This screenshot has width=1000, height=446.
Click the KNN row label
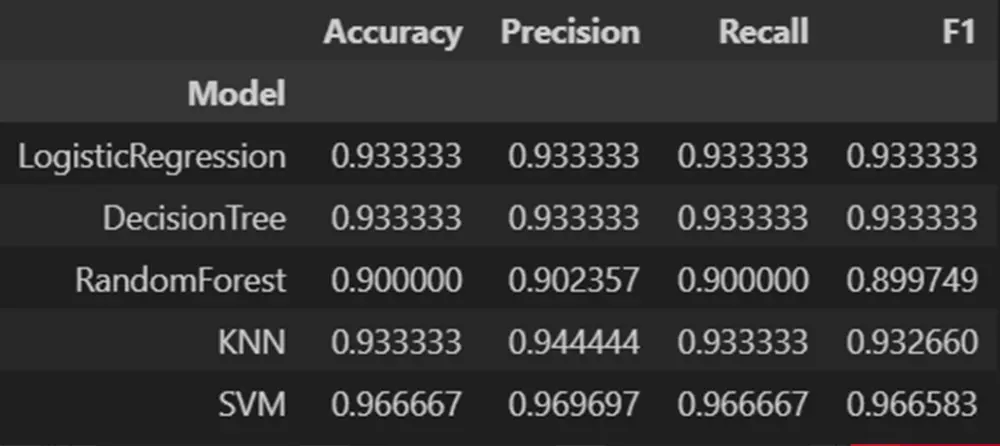click(251, 342)
